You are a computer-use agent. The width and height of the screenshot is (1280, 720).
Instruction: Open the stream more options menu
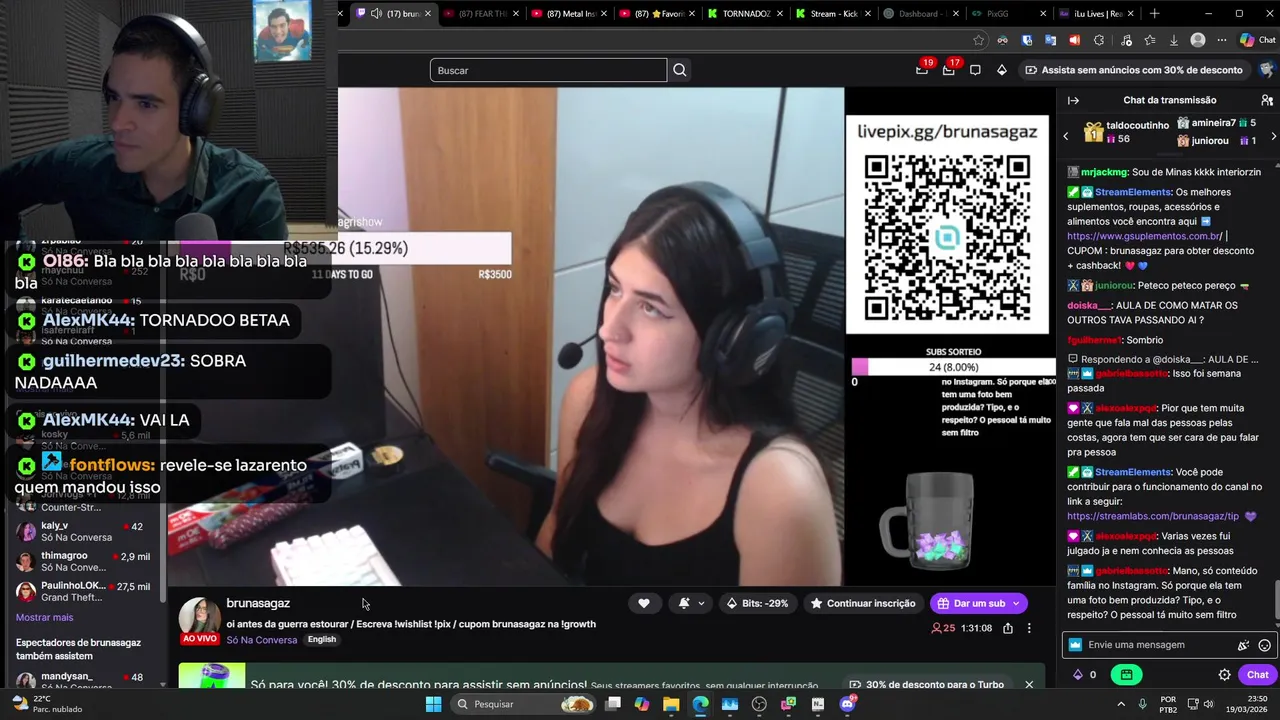(x=1029, y=628)
